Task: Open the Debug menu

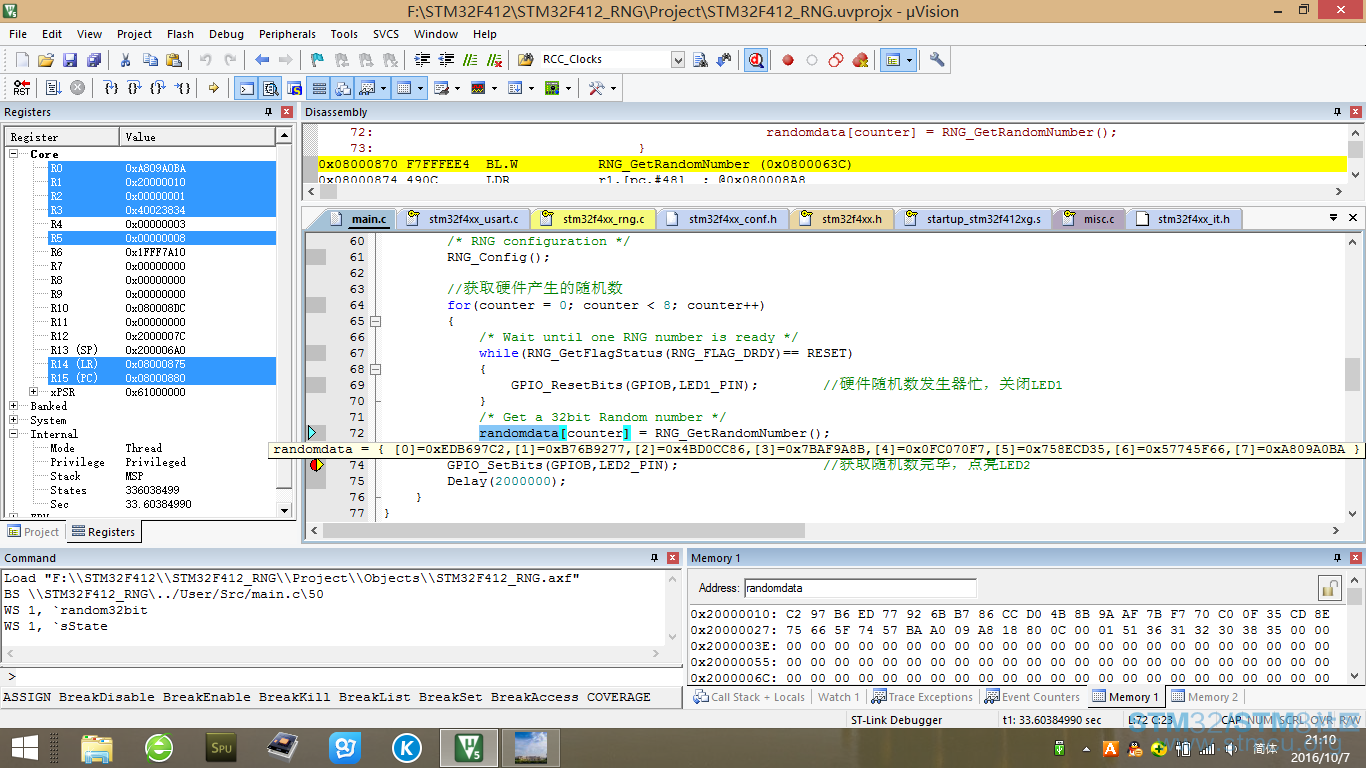Action: click(x=226, y=34)
